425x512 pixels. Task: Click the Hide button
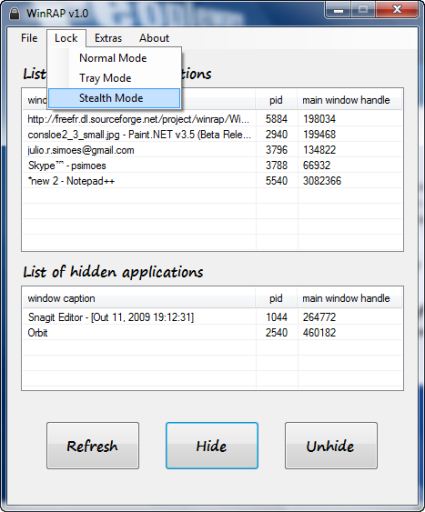(x=212, y=446)
